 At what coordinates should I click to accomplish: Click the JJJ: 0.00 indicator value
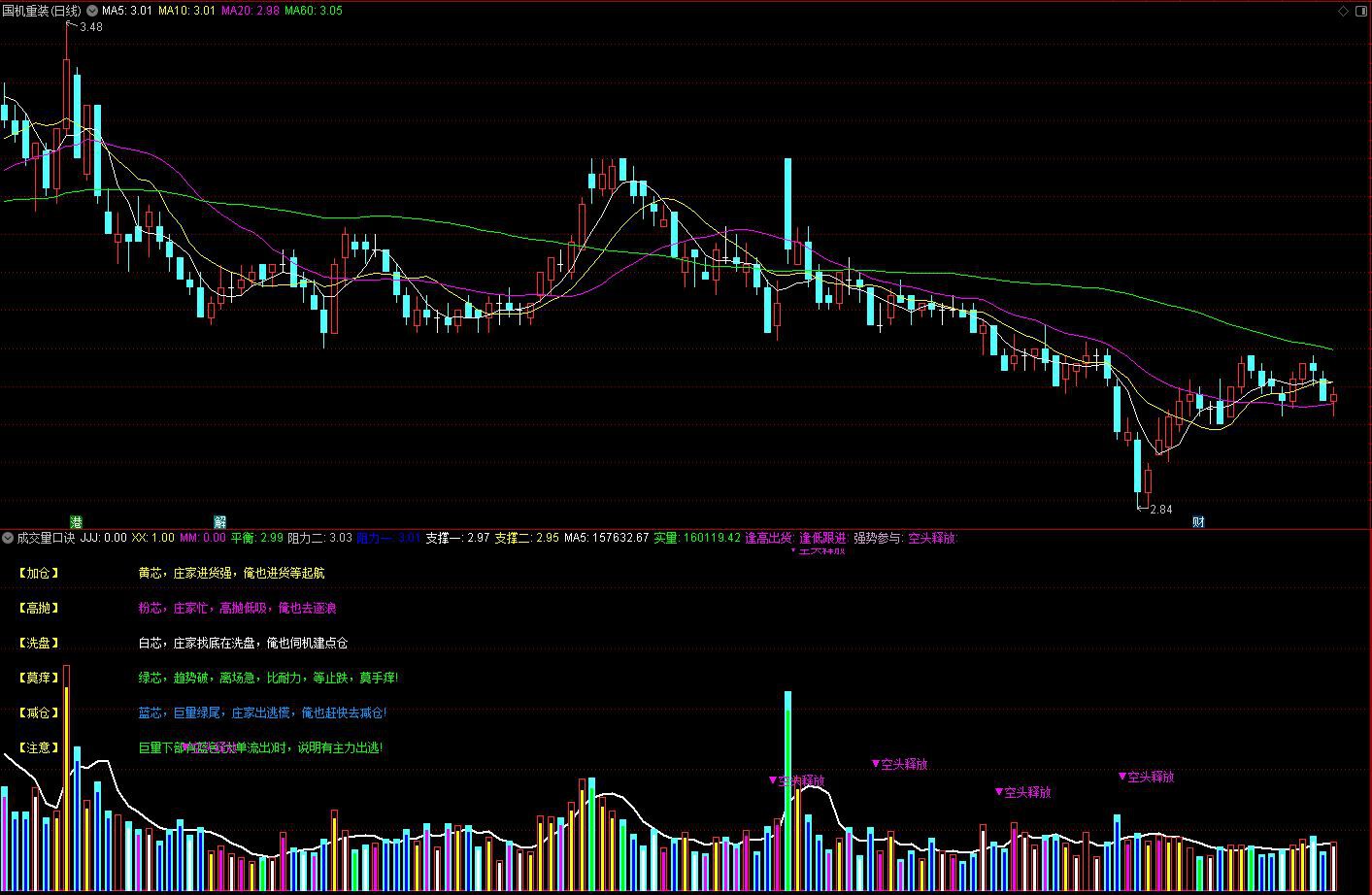104,538
